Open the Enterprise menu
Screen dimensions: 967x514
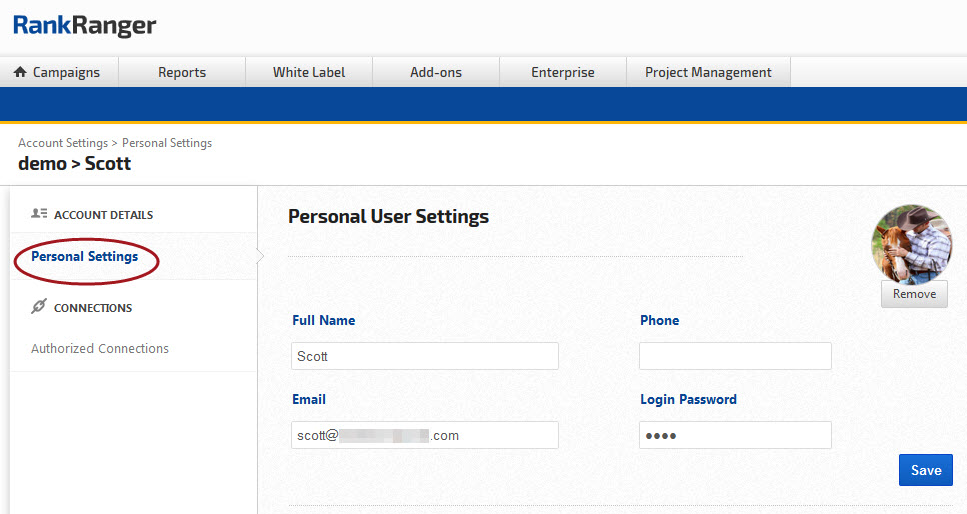pos(563,72)
